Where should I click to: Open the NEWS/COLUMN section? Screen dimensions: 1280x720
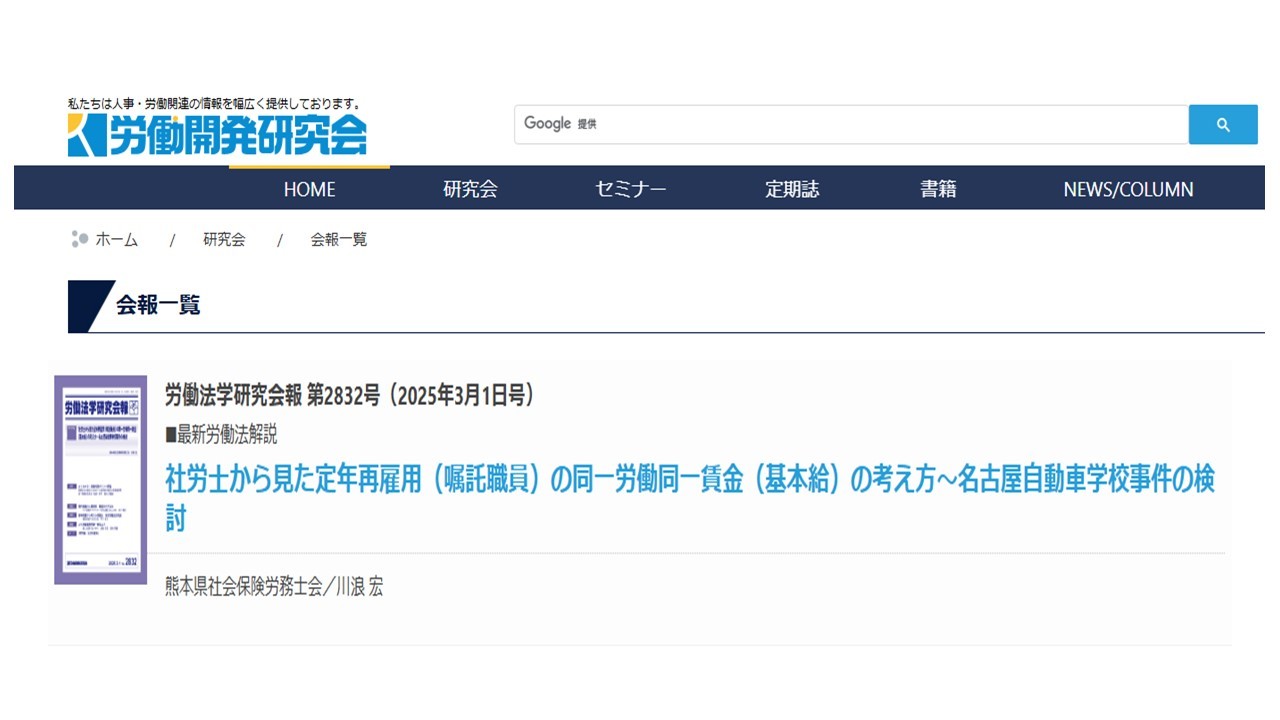tap(1128, 189)
